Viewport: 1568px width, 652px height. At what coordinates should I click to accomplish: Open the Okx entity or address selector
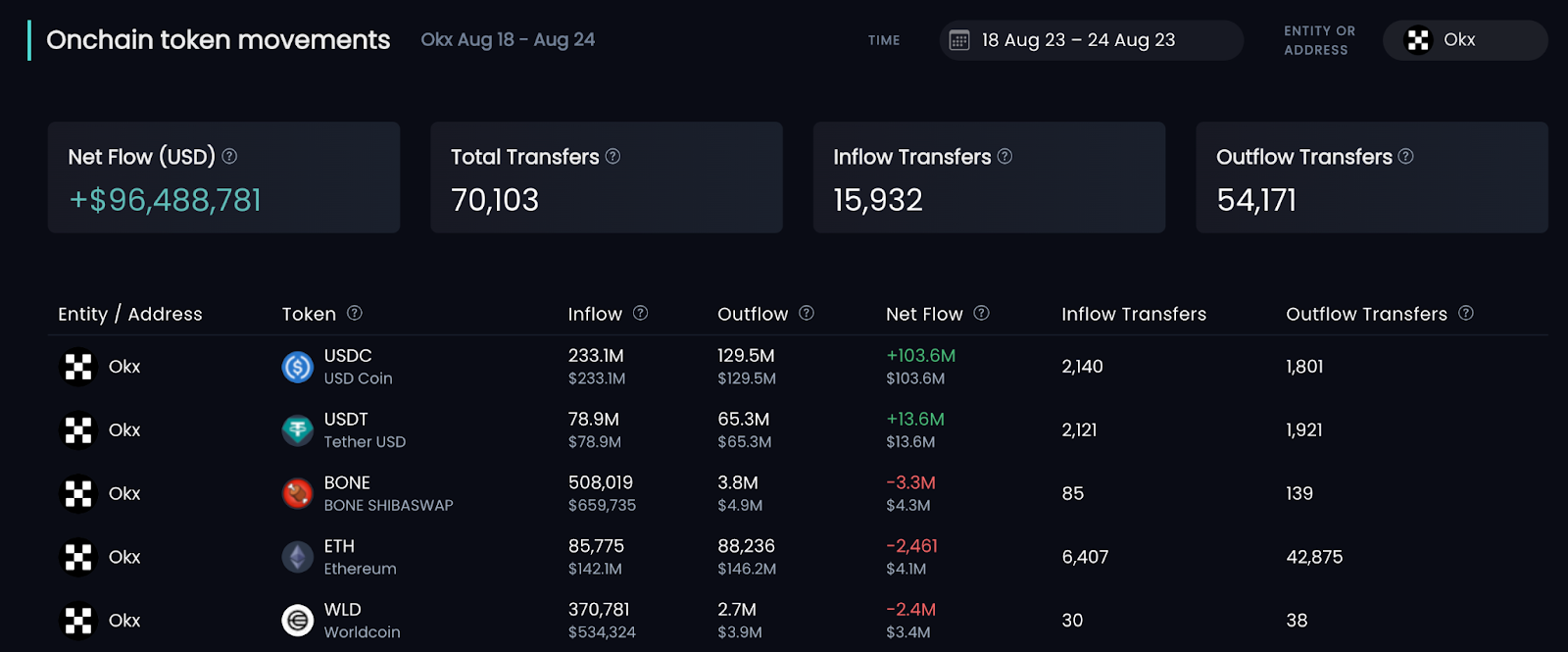[x=1465, y=40]
